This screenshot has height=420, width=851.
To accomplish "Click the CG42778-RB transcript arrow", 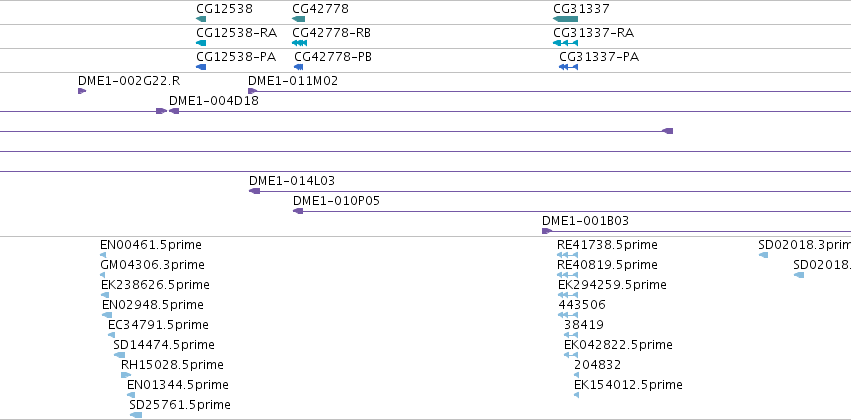I will pos(300,43).
